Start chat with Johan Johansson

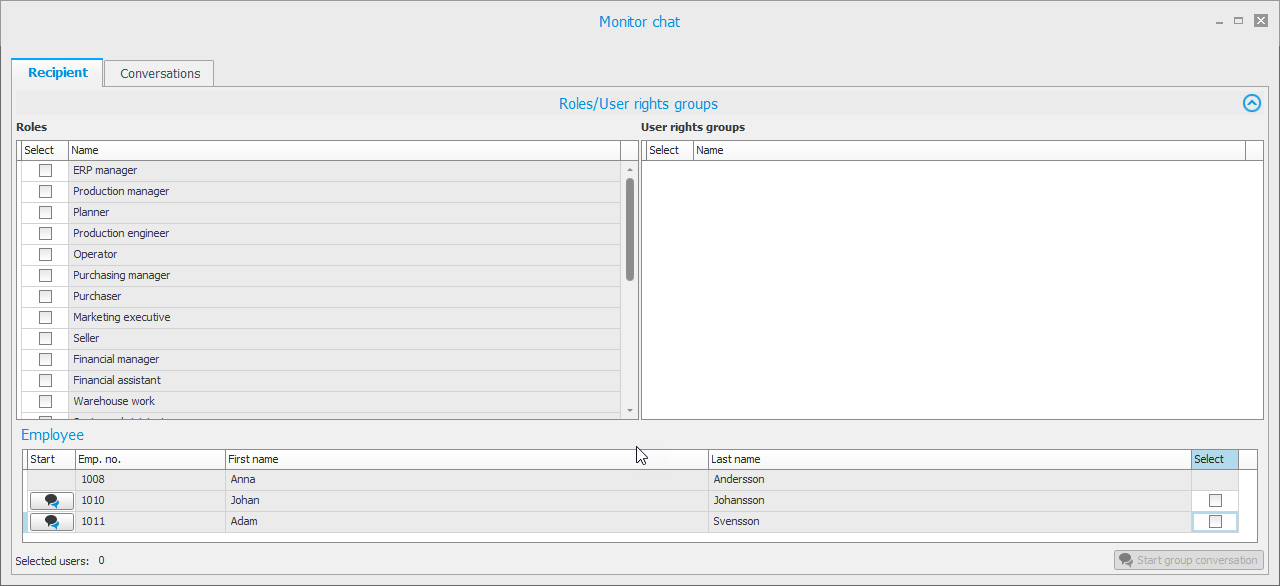click(52, 500)
